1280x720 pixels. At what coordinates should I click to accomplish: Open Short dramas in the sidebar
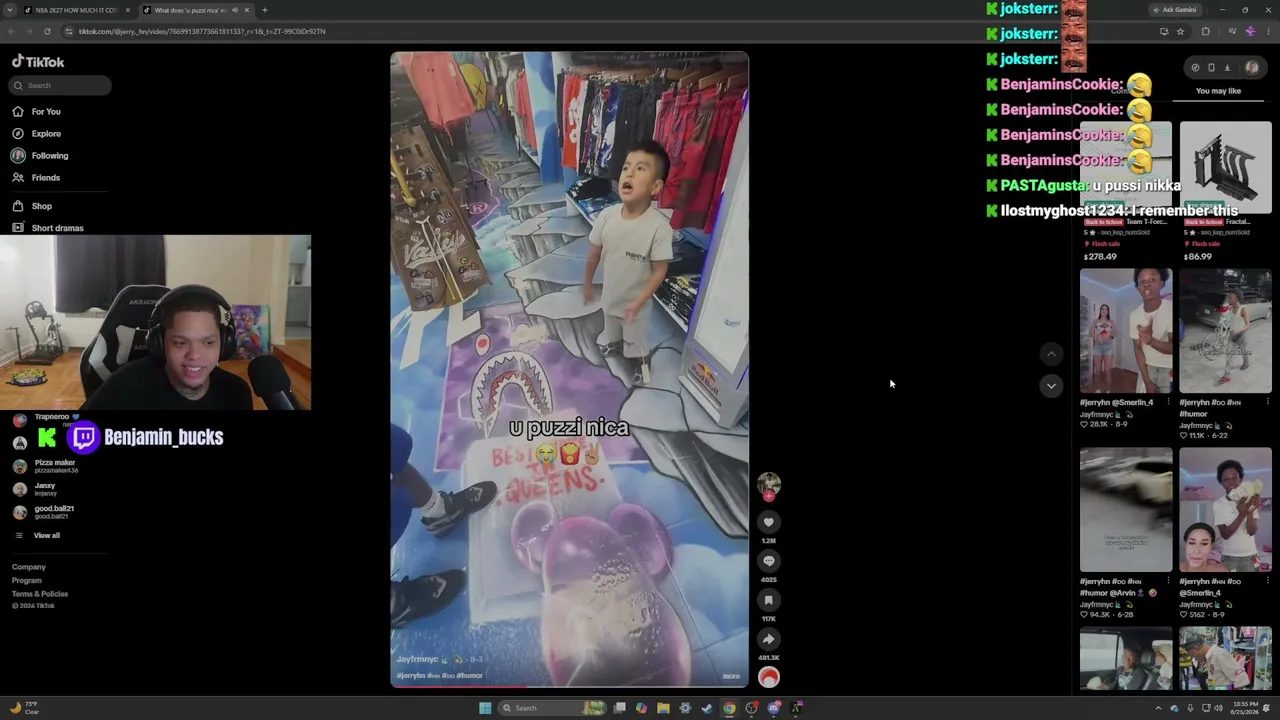pos(57,228)
